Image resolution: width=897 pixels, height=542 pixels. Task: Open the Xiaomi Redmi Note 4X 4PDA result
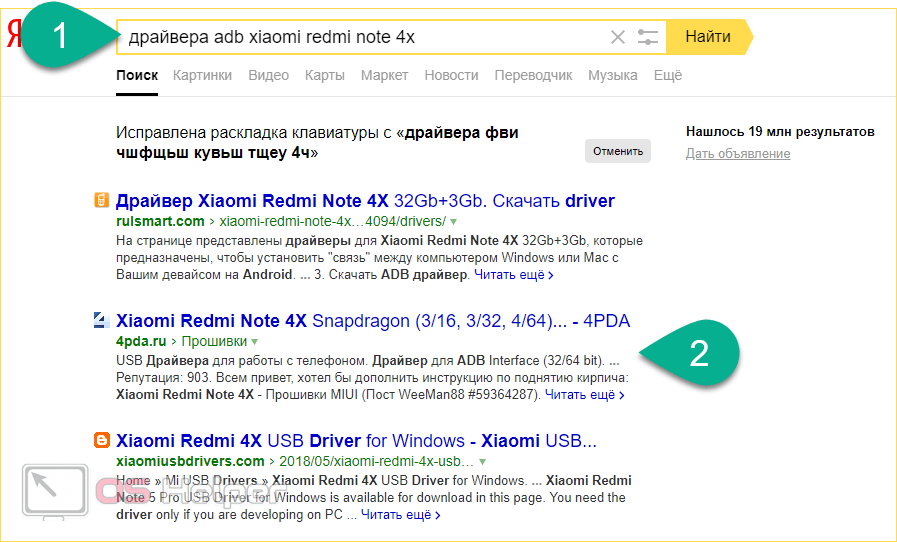(x=373, y=321)
